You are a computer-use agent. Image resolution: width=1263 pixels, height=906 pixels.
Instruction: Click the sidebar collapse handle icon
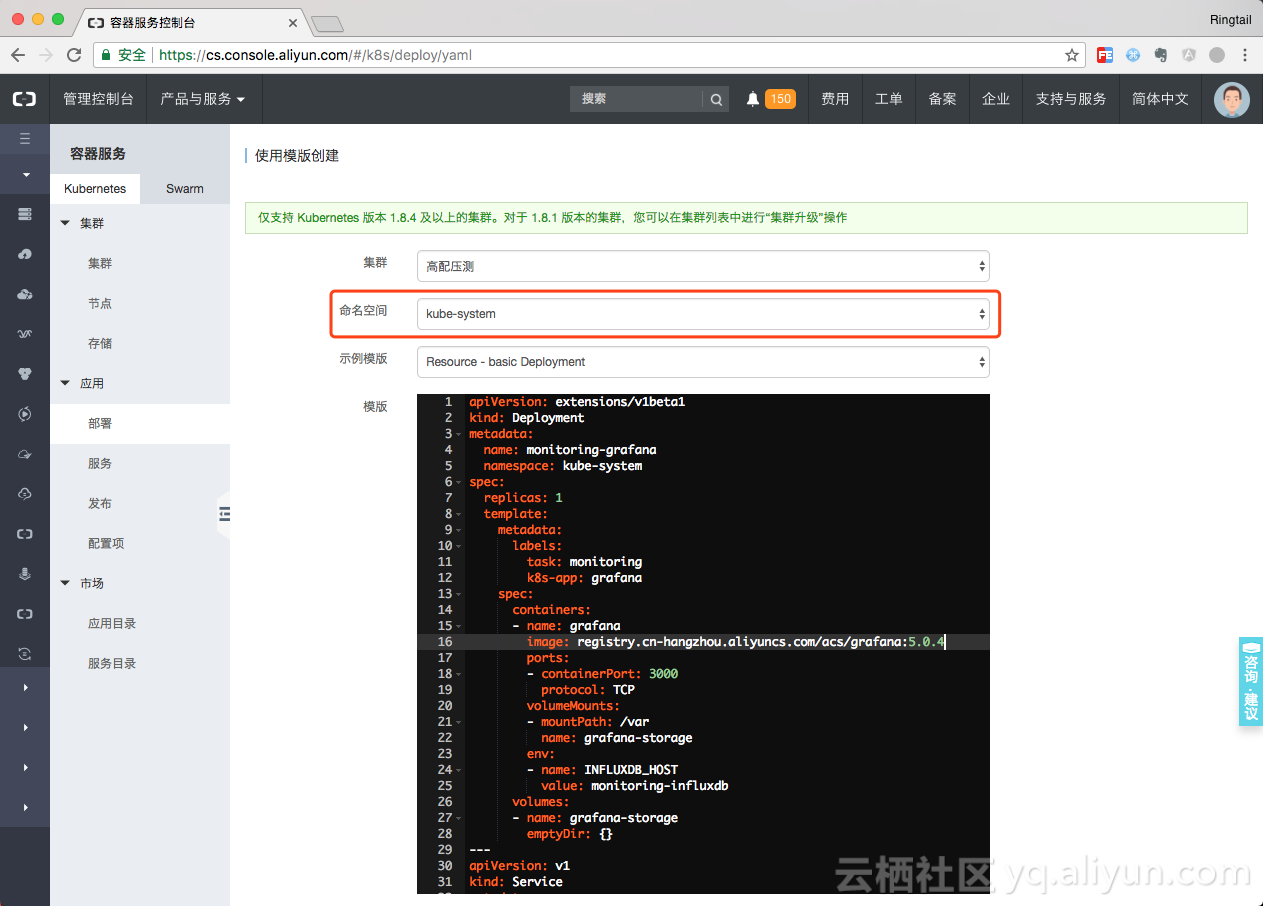(x=224, y=514)
